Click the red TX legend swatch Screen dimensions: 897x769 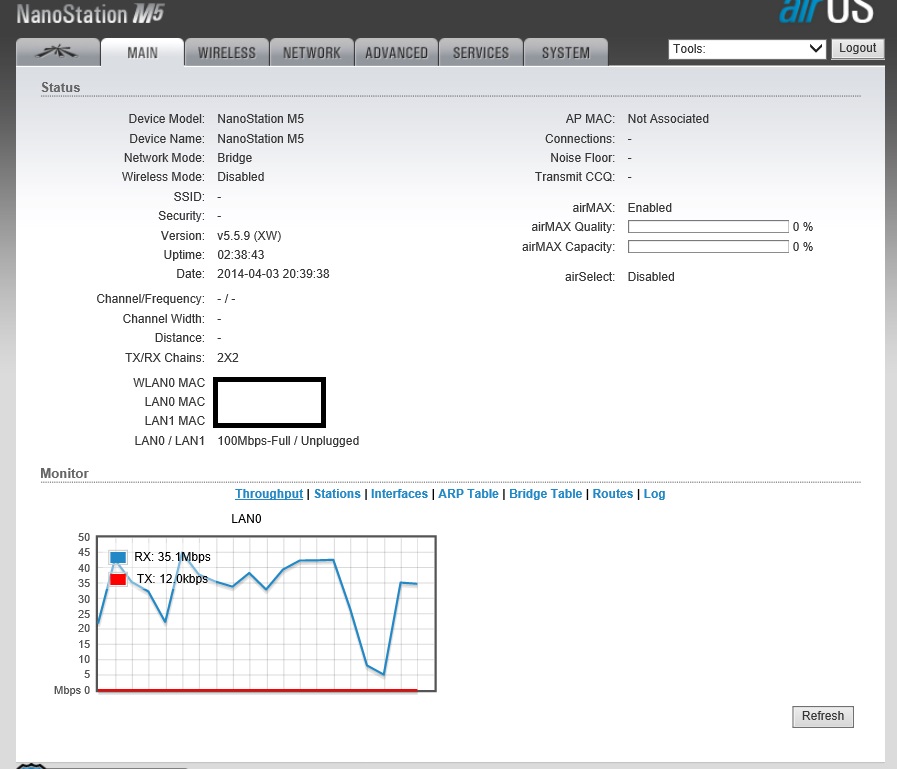click(118, 579)
